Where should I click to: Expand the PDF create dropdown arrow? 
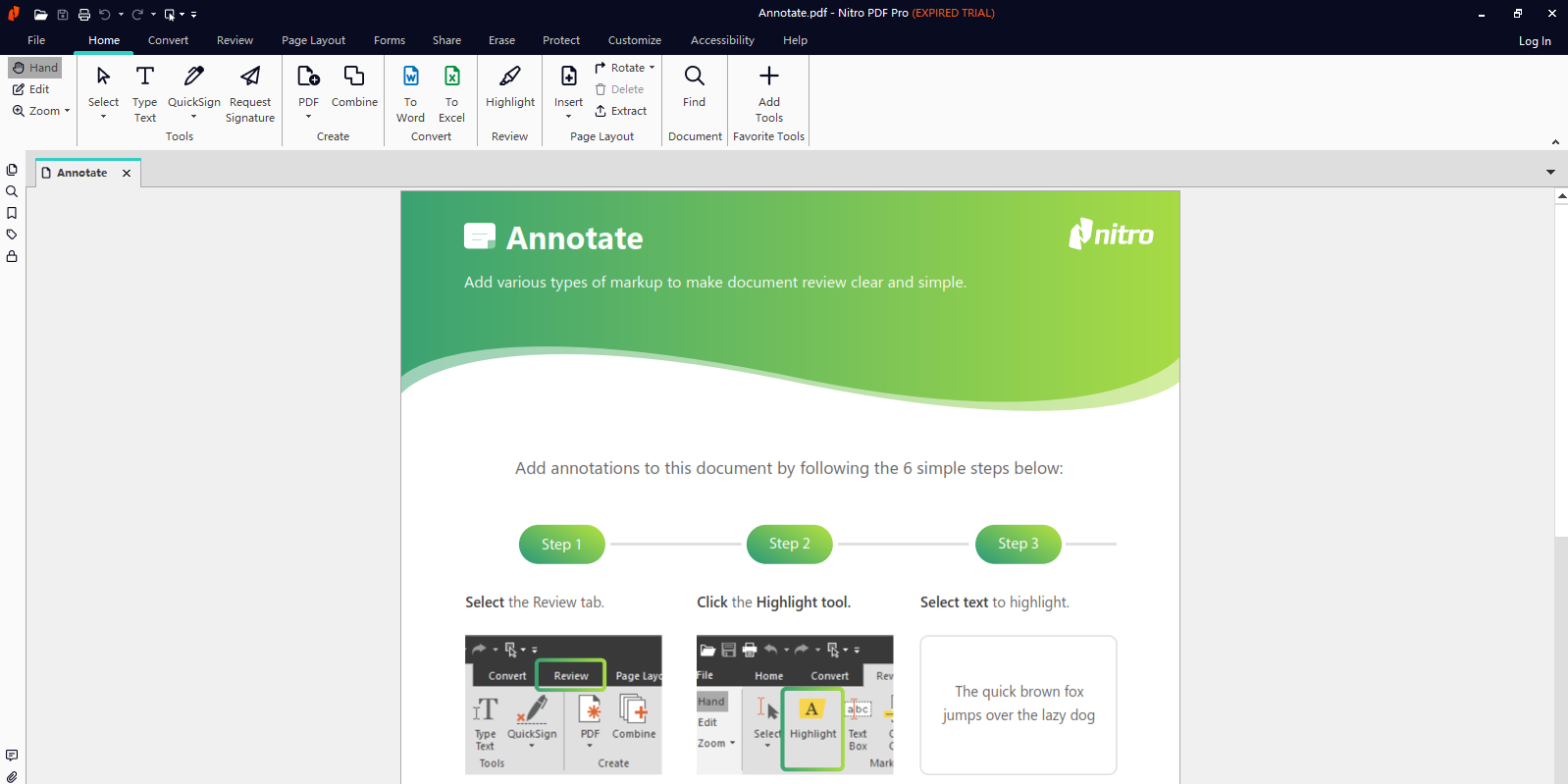coord(308,117)
